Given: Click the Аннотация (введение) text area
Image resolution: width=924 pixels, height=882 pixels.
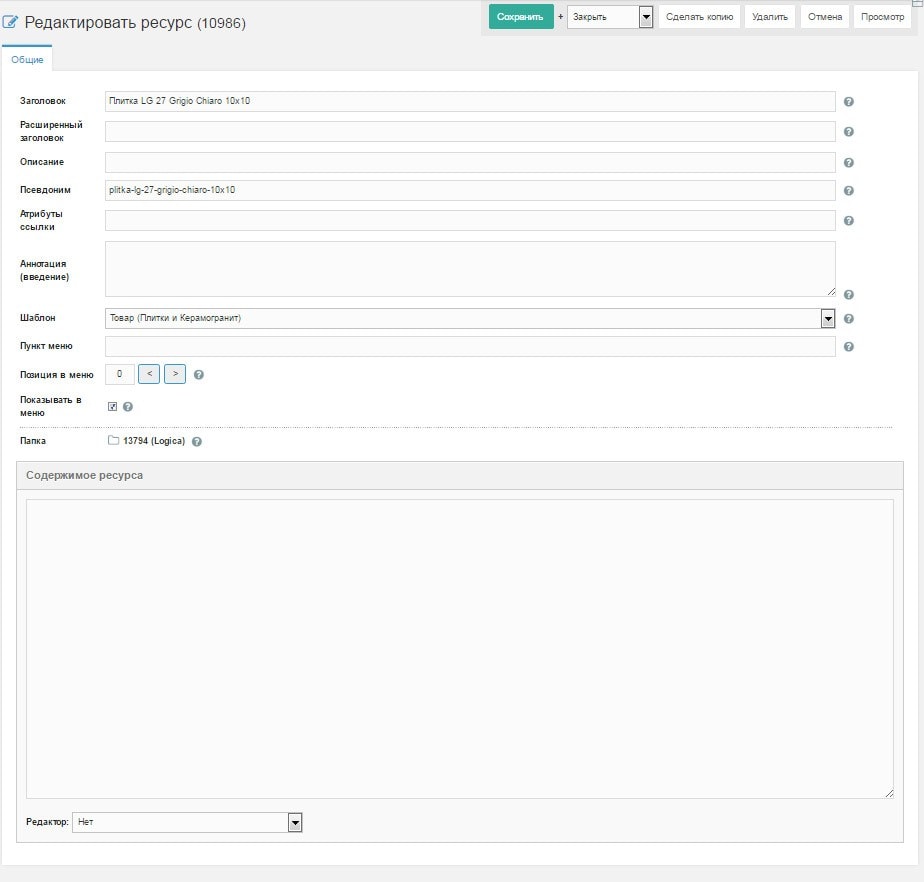Looking at the screenshot, I should click(x=470, y=269).
